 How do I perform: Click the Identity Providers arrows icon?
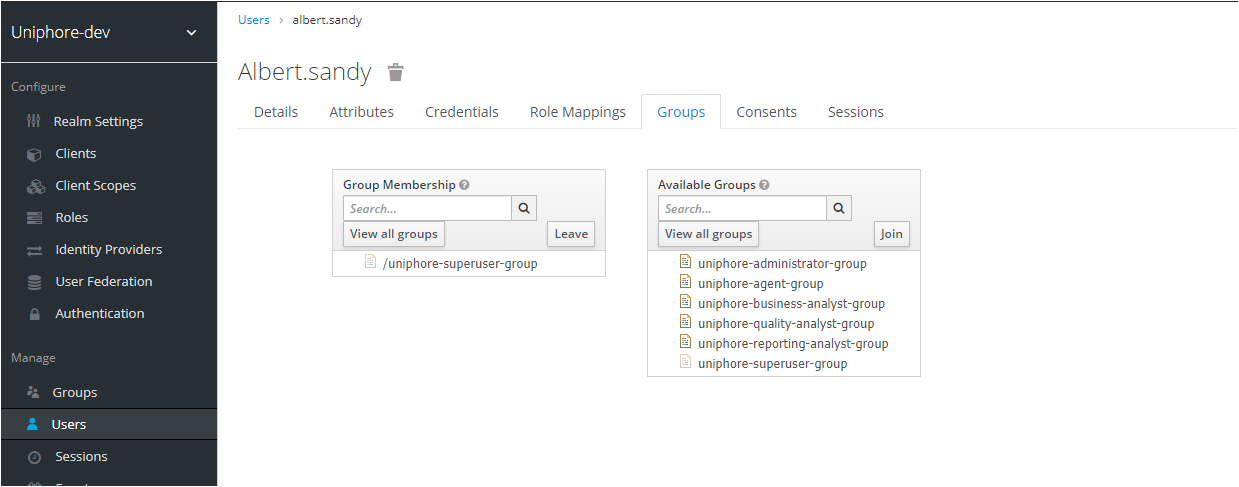pyautogui.click(x=35, y=250)
